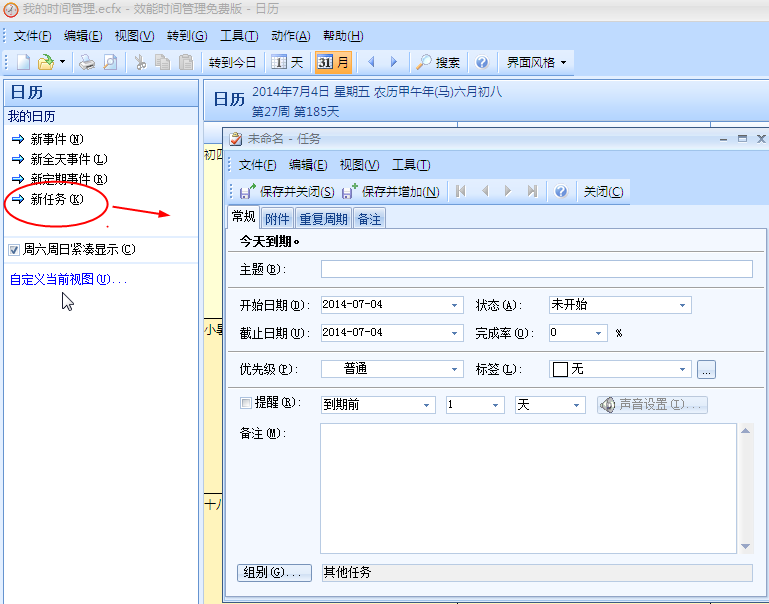Open the 优先级 dropdown showing 普通

click(454, 369)
